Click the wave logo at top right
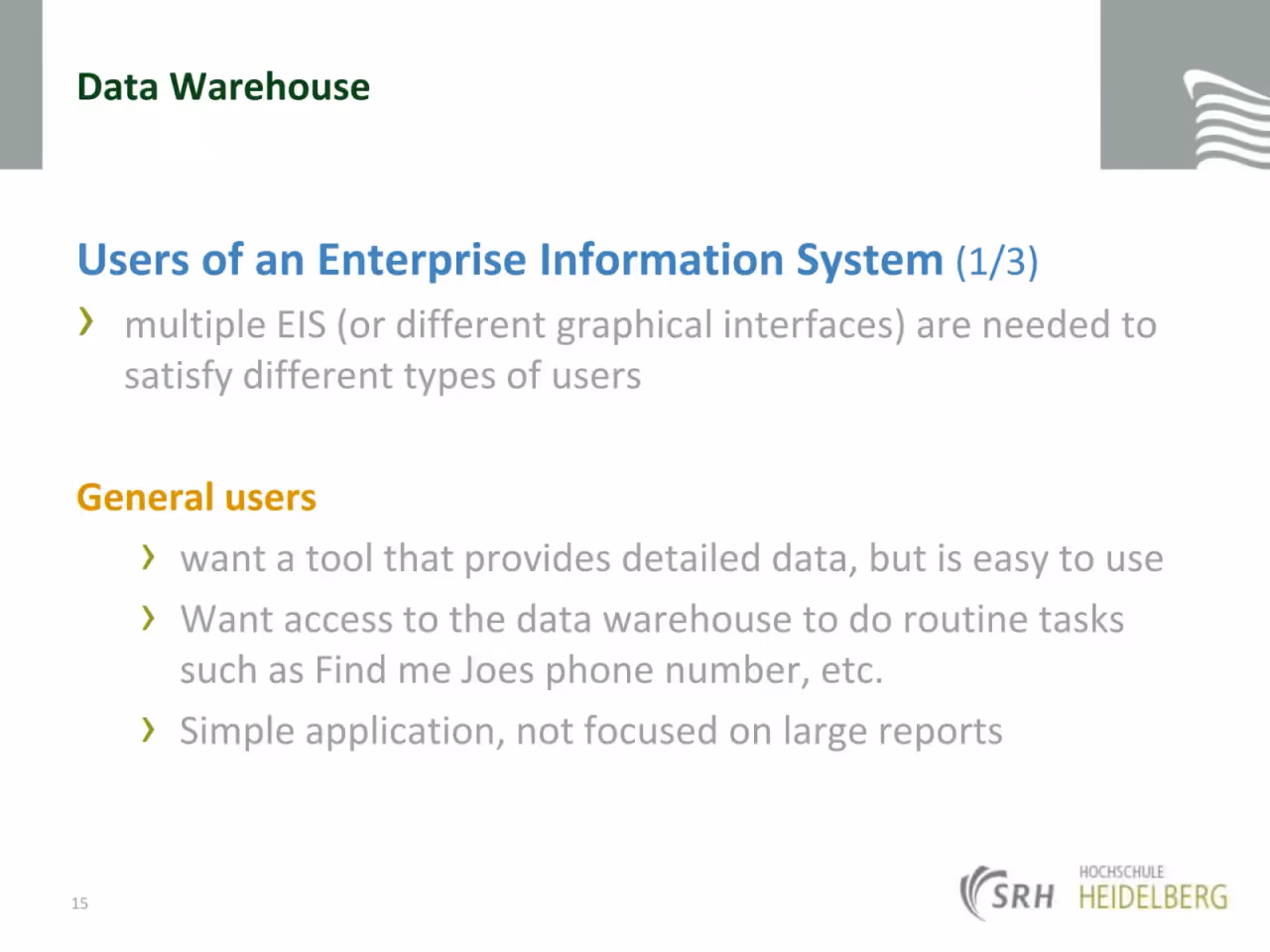The width and height of the screenshot is (1270, 952). tap(1226, 119)
